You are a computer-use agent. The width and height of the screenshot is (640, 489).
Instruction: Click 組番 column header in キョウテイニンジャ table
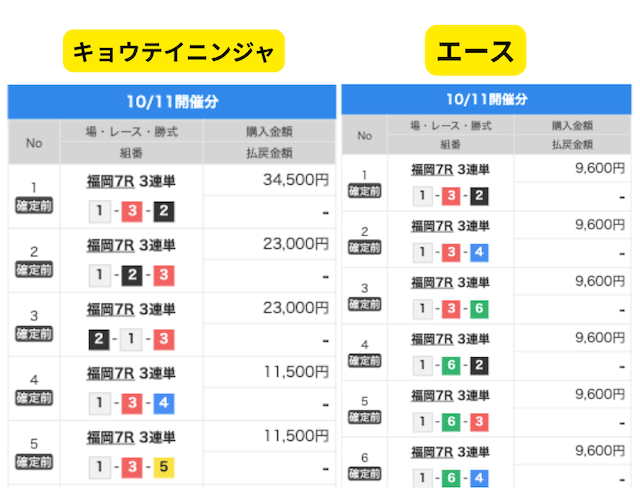point(132,153)
